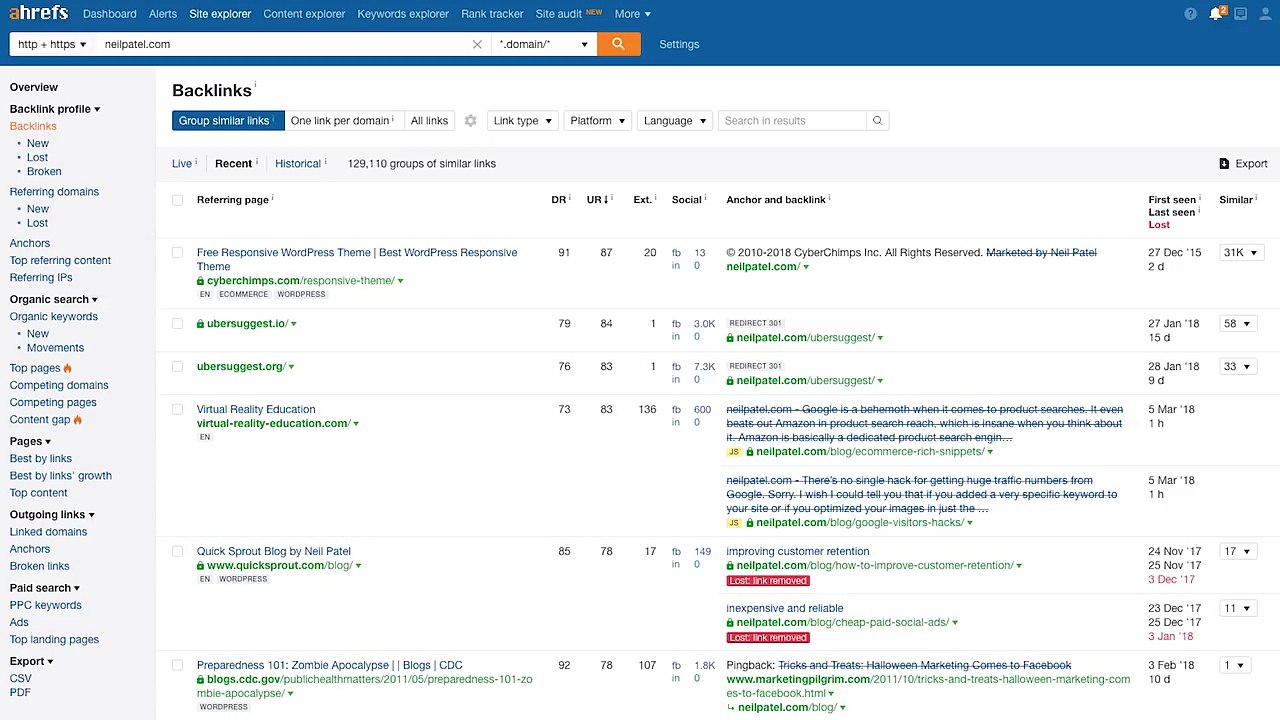
Task: Open Content explorer
Action: click(304, 14)
